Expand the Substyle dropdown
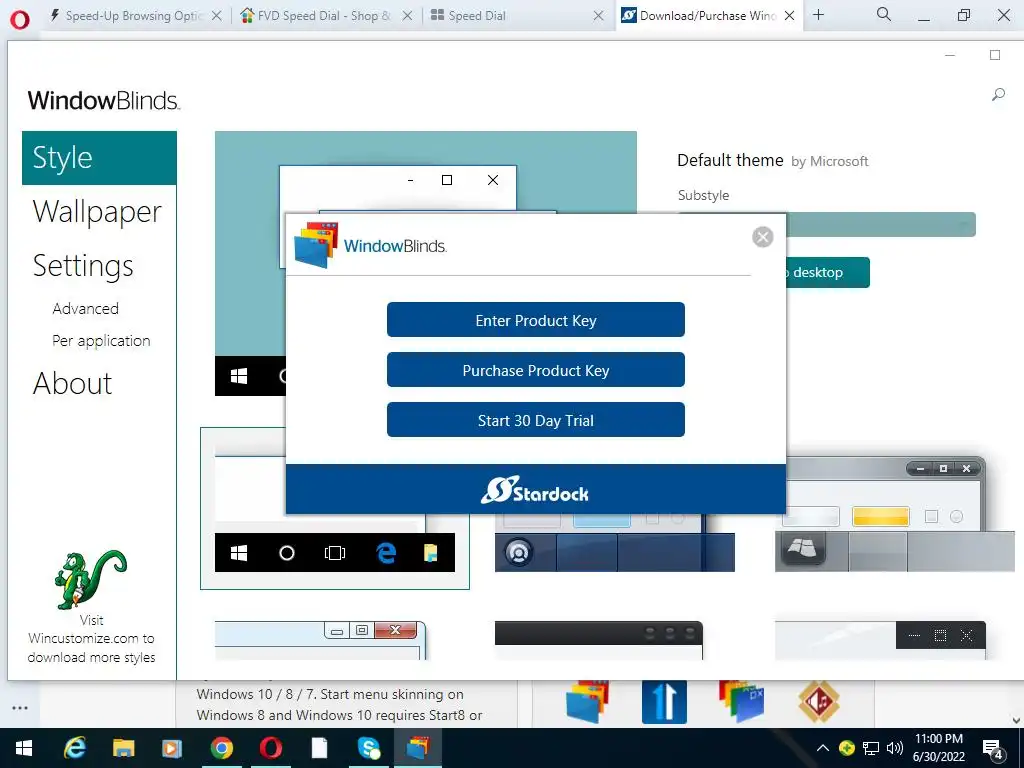The image size is (1024, 768). pos(882,225)
